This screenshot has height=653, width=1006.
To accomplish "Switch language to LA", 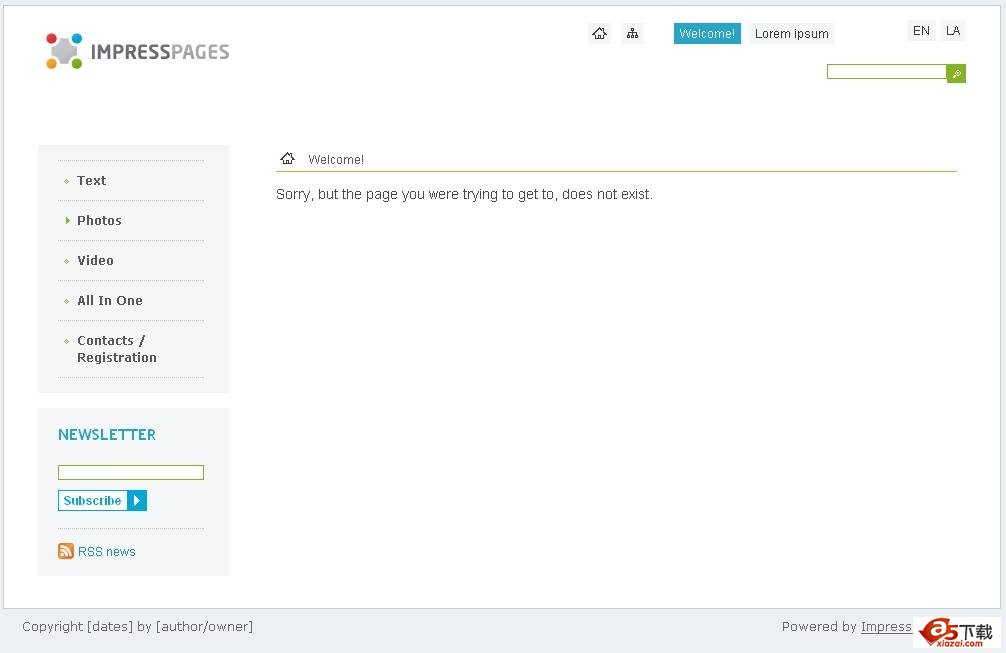I will click(953, 31).
